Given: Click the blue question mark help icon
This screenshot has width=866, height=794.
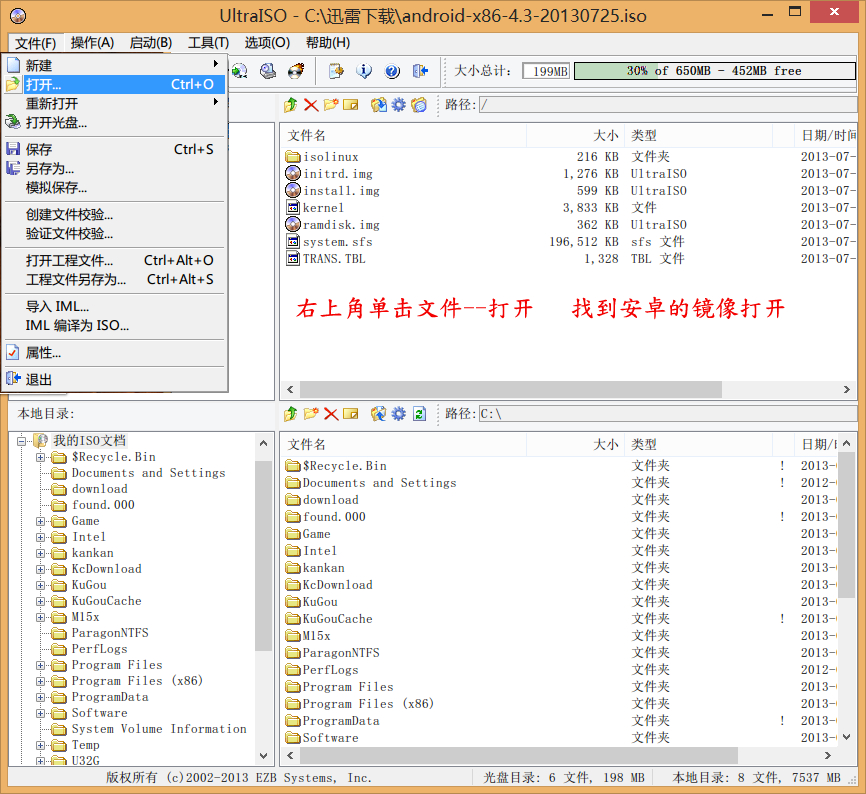Looking at the screenshot, I should [x=392, y=71].
